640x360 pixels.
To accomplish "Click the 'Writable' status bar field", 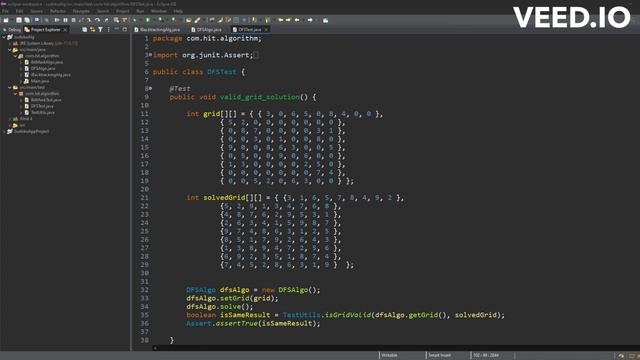I will 389,356.
